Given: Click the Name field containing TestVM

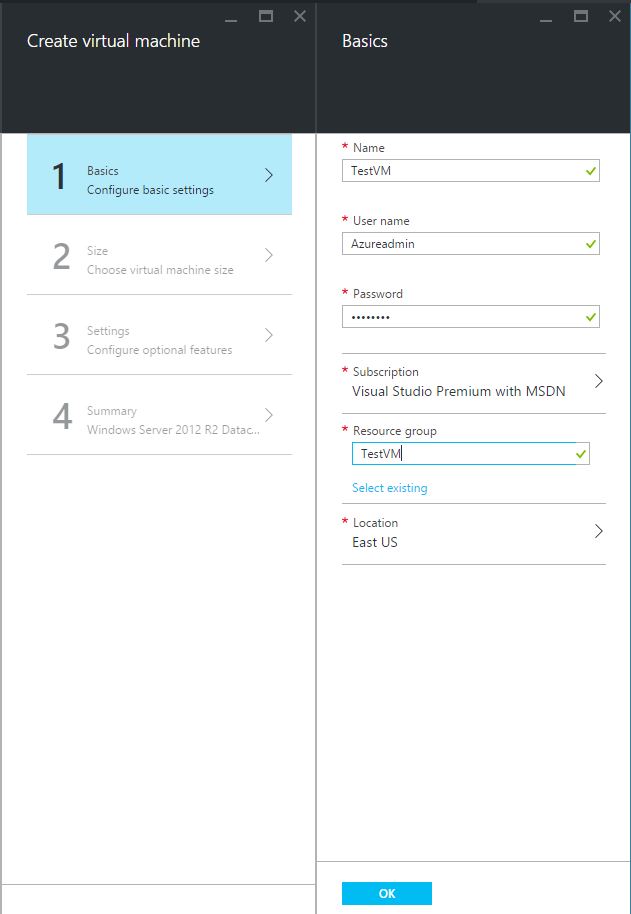Looking at the screenshot, I should 471,171.
